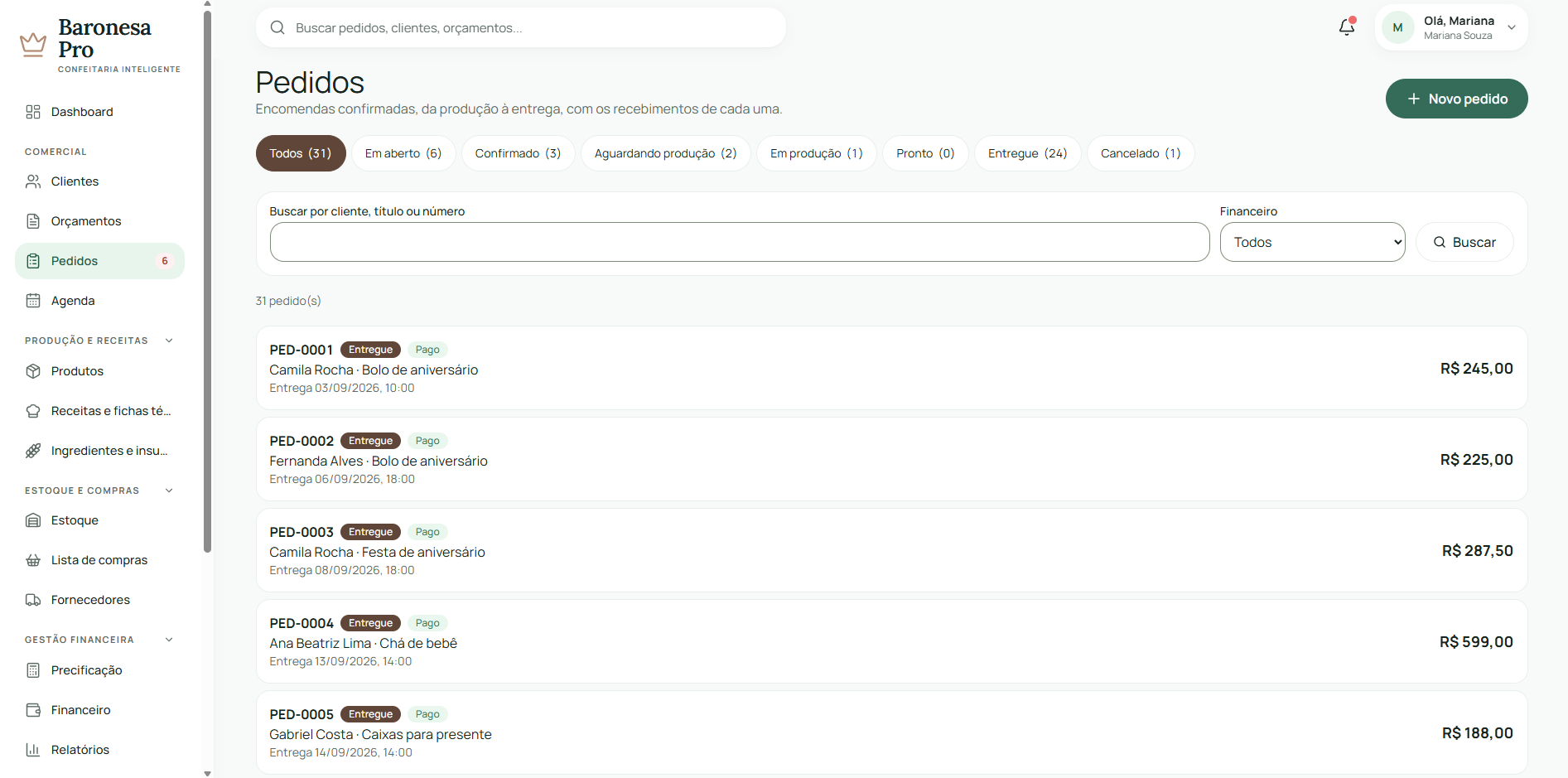Viewport: 1568px width, 778px height.
Task: Click the Receitas chef hat icon
Action: pyautogui.click(x=33, y=411)
